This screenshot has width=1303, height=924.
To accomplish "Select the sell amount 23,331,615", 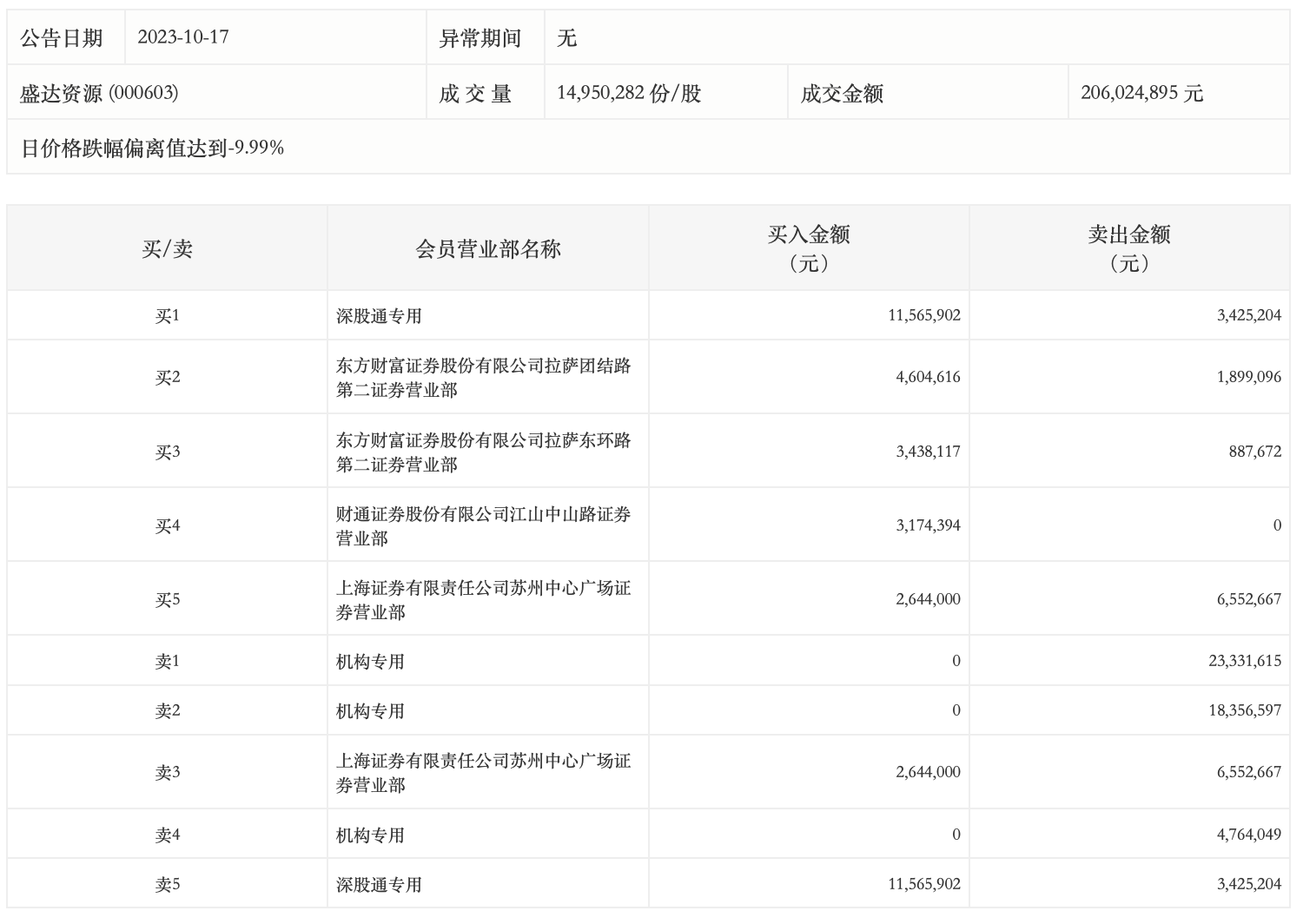I will click(x=1244, y=661).
